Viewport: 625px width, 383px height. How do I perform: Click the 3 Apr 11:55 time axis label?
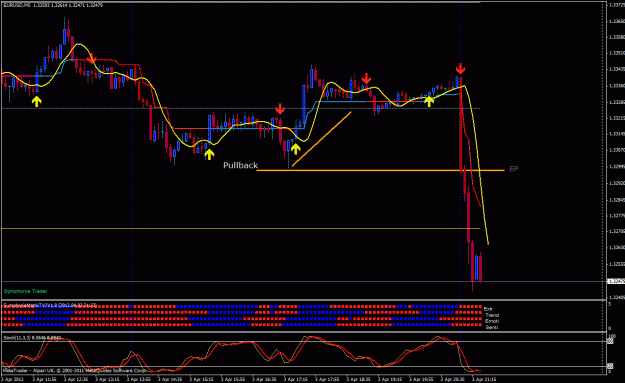(45, 379)
